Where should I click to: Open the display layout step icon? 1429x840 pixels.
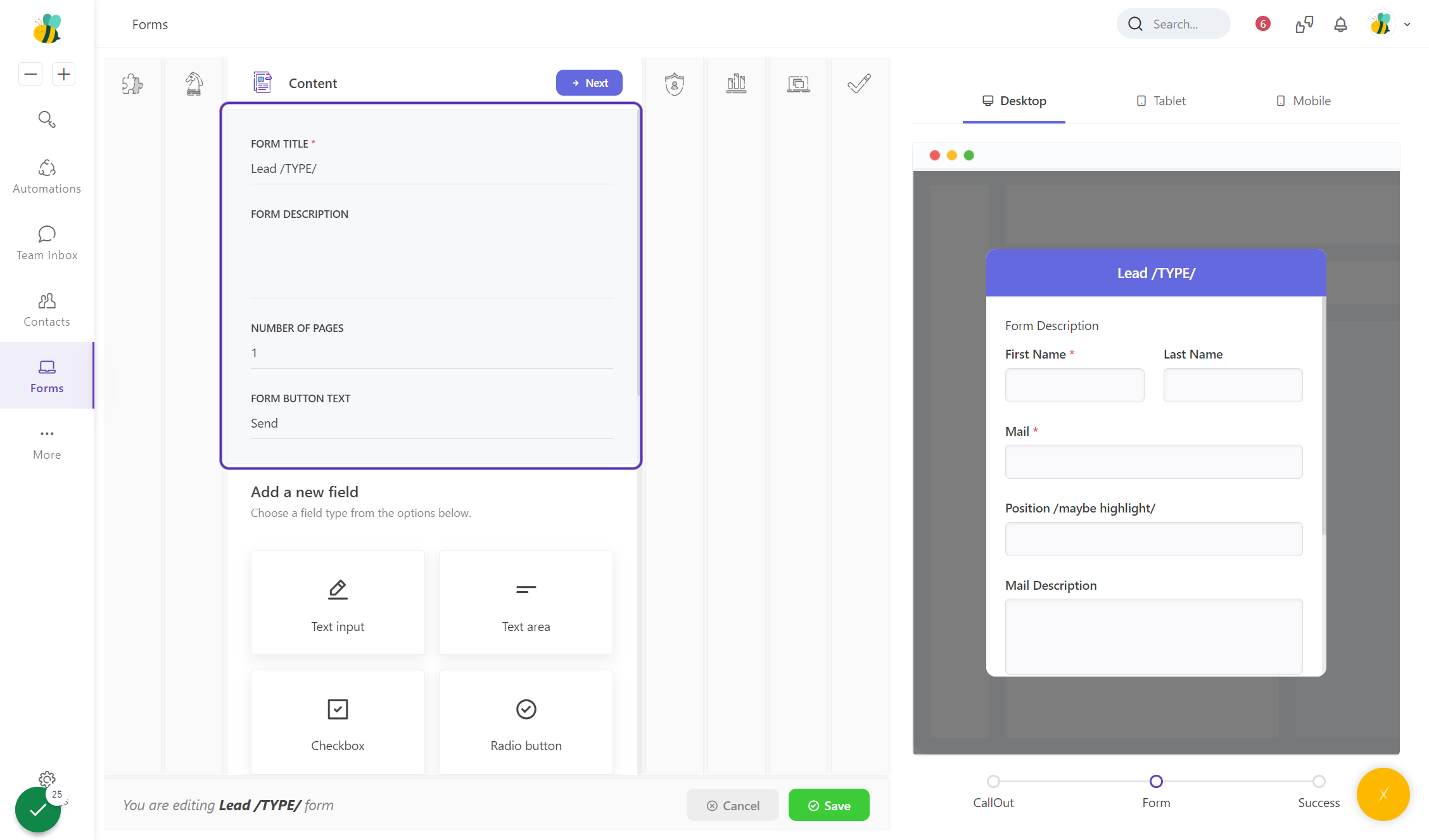(x=798, y=84)
